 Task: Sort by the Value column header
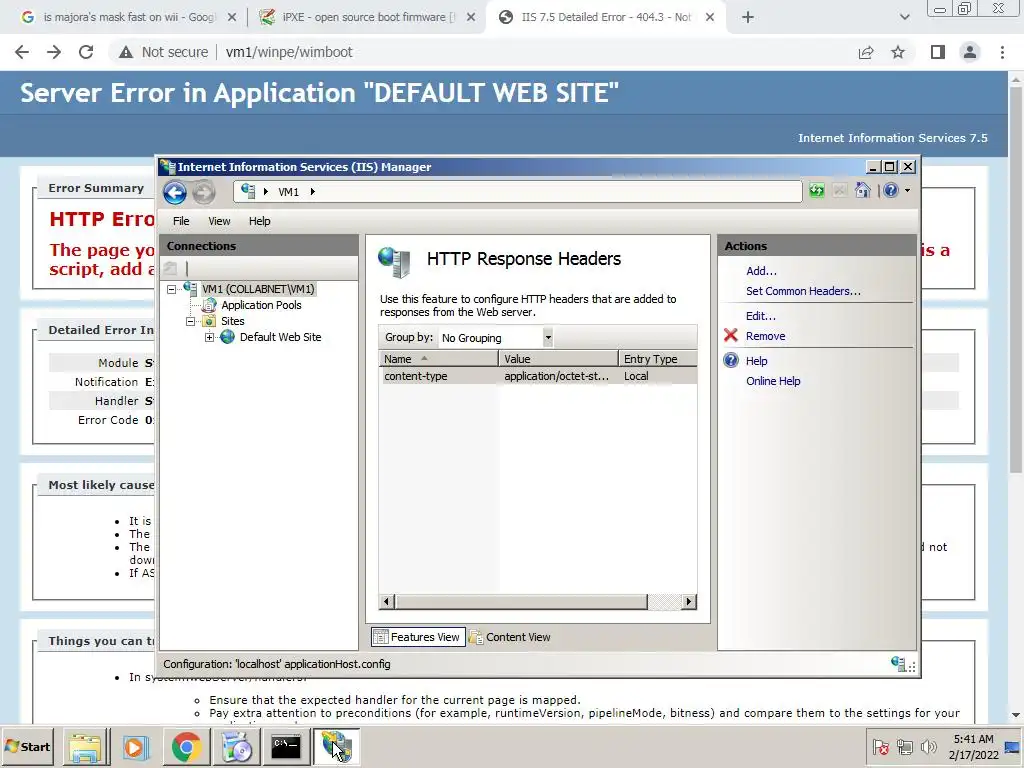558,359
